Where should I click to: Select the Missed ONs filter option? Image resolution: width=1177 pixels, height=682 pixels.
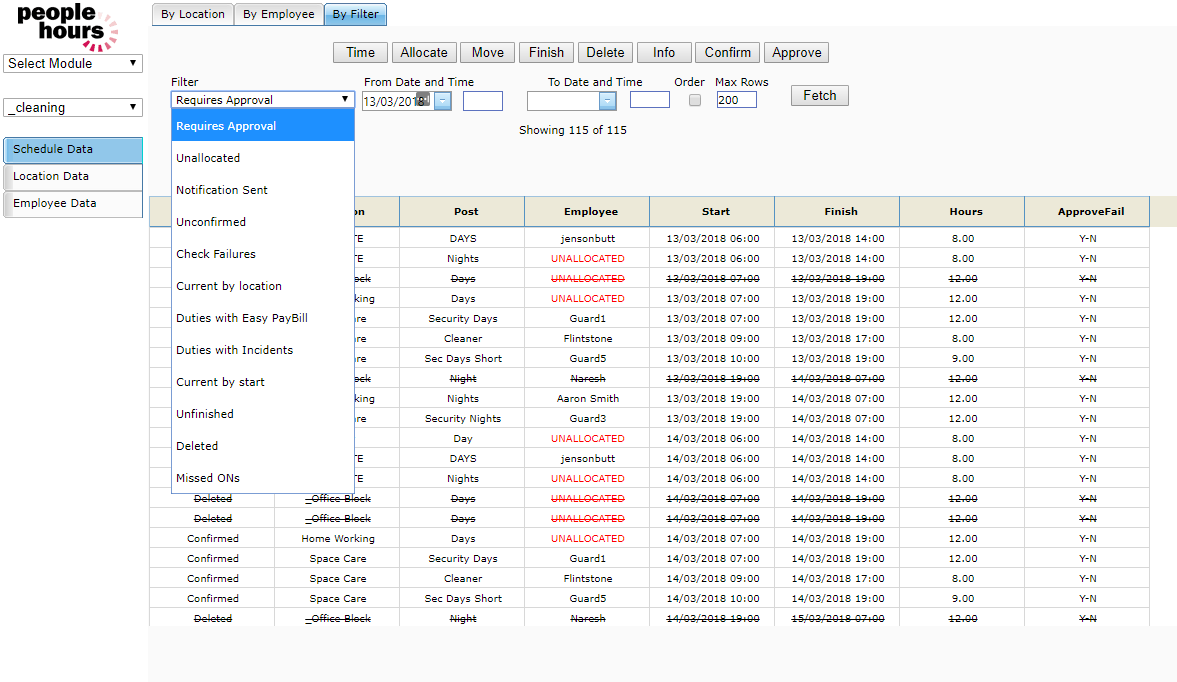pyautogui.click(x=208, y=478)
